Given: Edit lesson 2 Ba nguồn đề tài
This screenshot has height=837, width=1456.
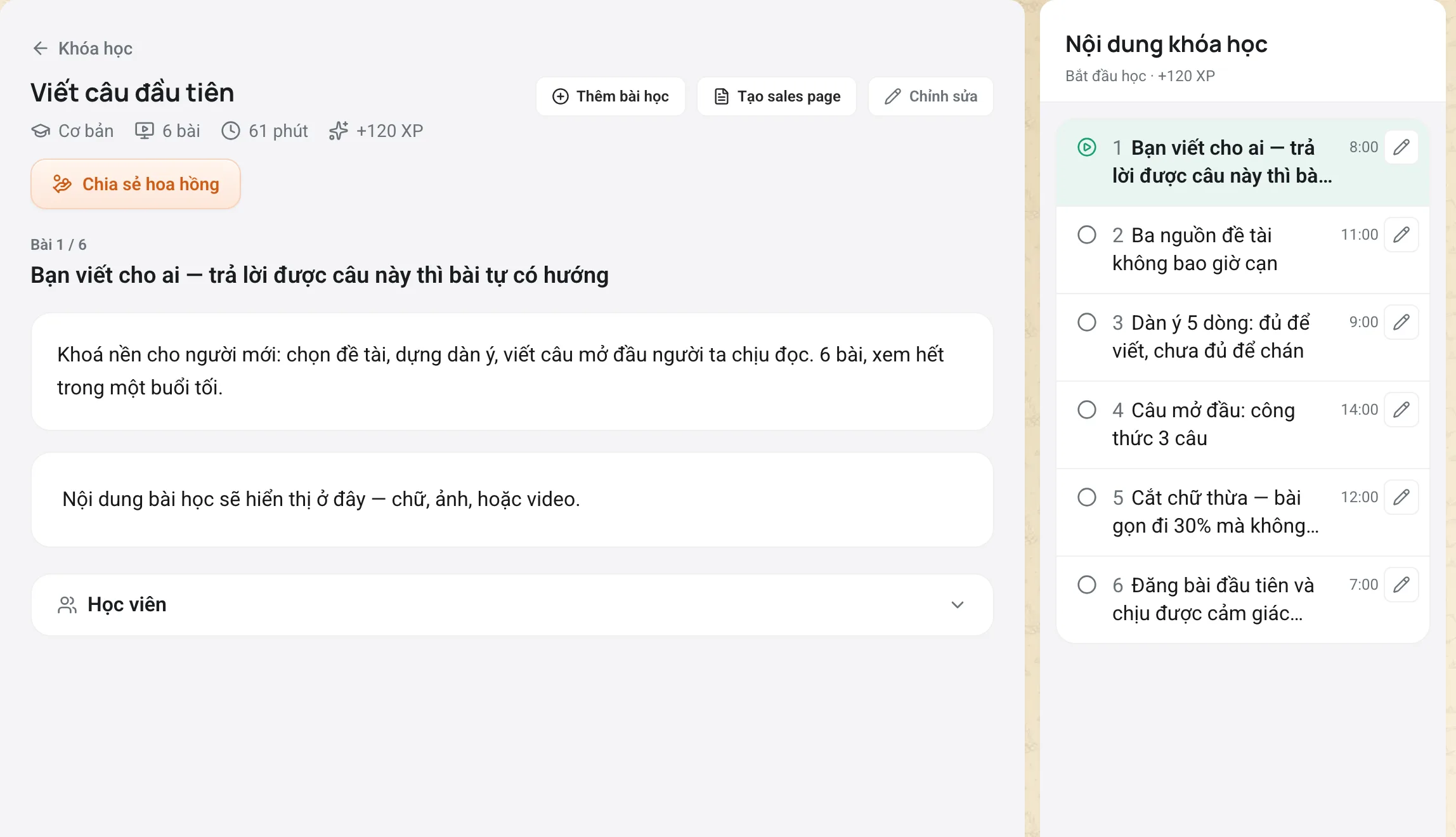Looking at the screenshot, I should [1401, 235].
